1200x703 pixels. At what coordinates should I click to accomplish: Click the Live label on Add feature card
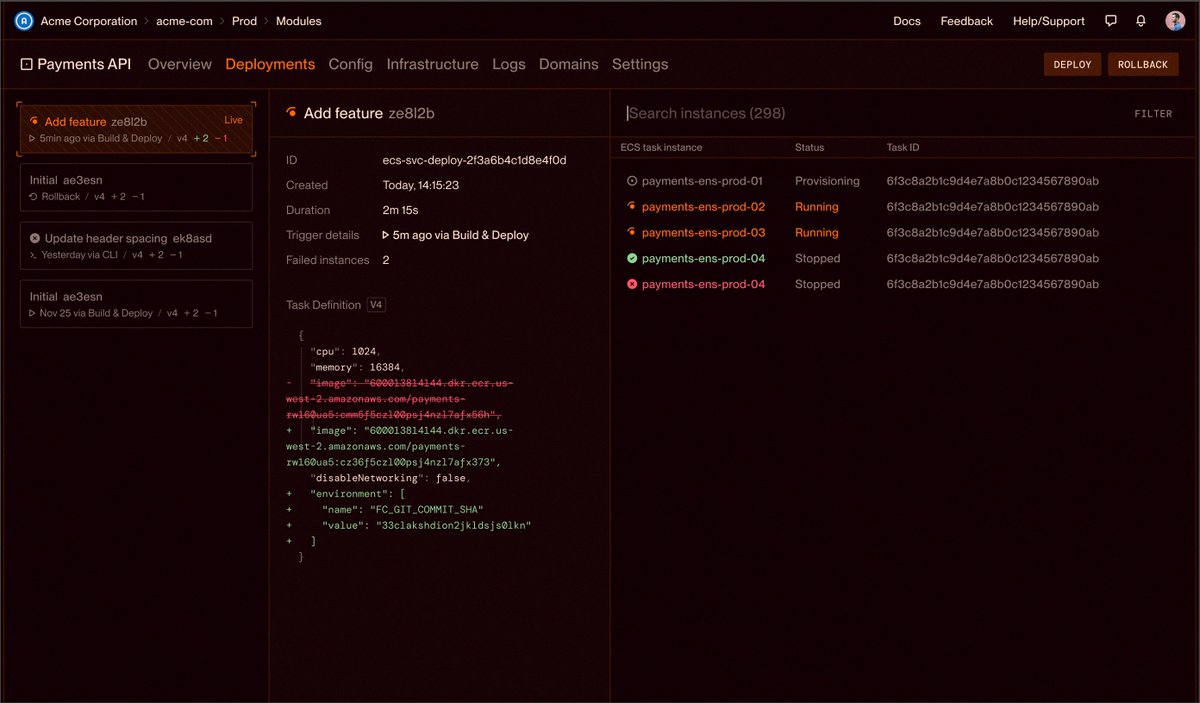[233, 120]
